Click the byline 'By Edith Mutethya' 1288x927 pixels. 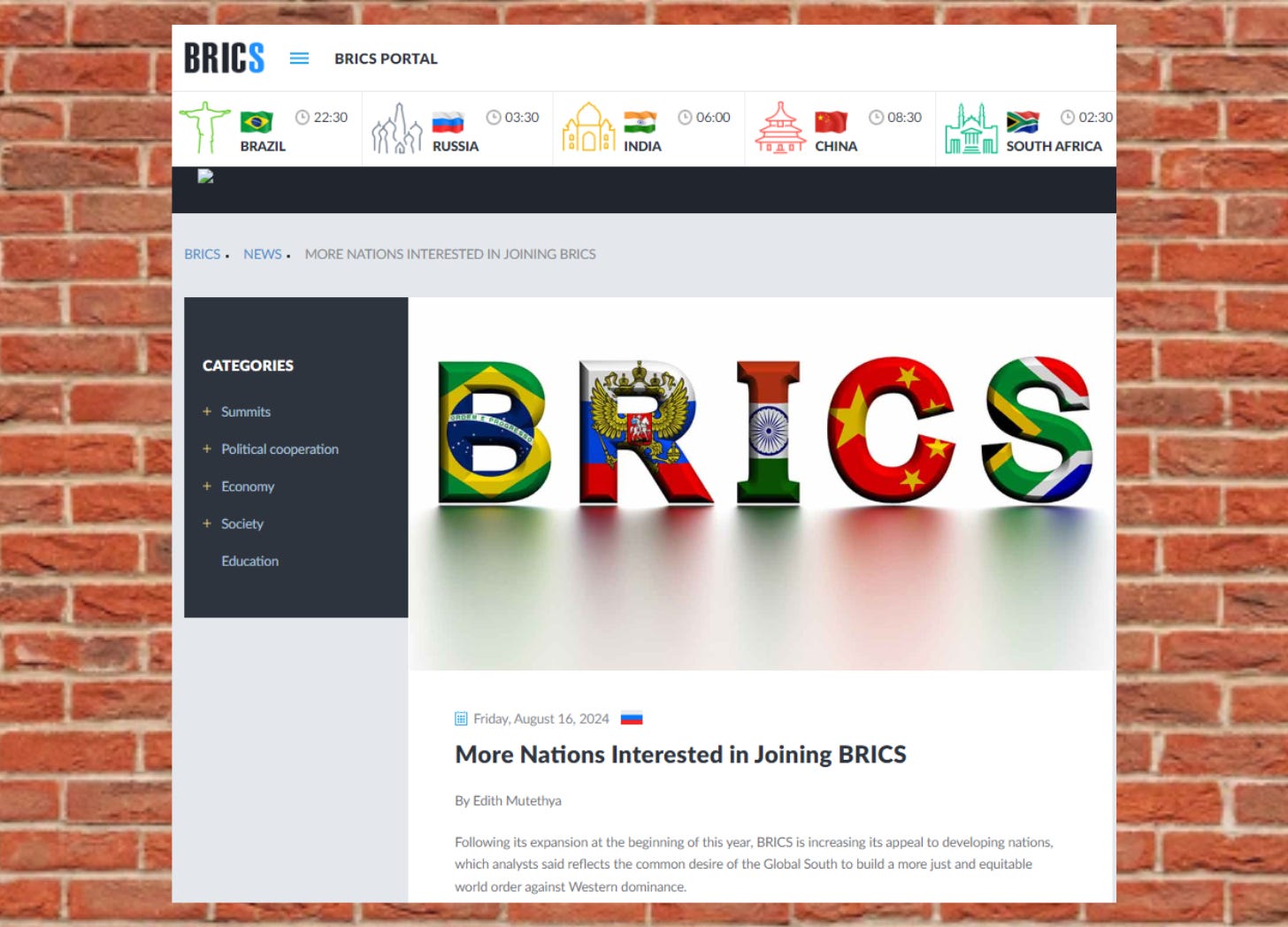(x=508, y=801)
